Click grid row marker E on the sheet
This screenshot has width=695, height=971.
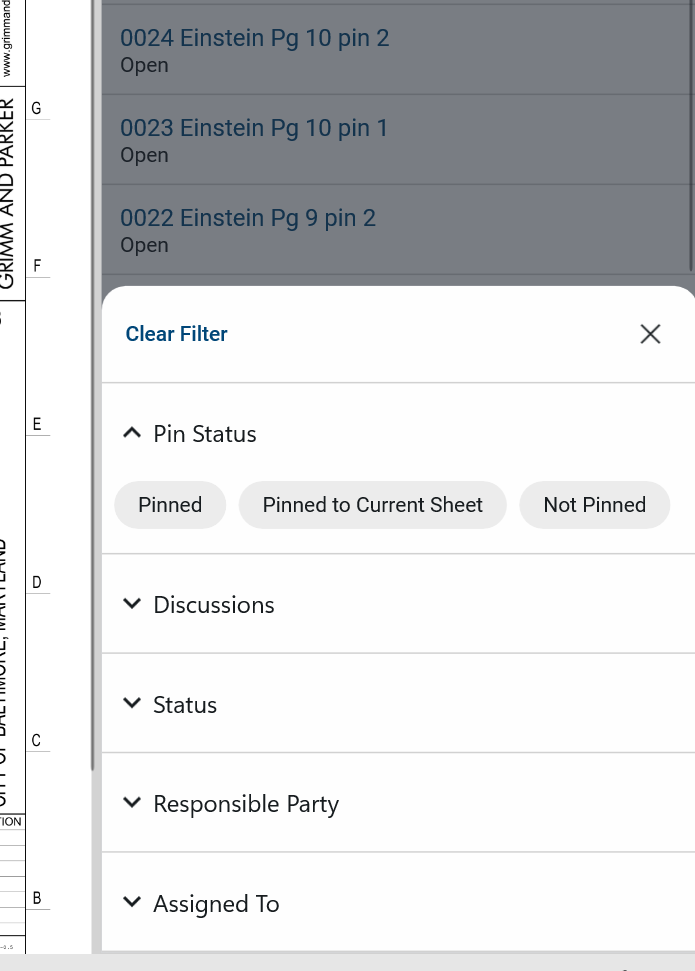(x=37, y=424)
